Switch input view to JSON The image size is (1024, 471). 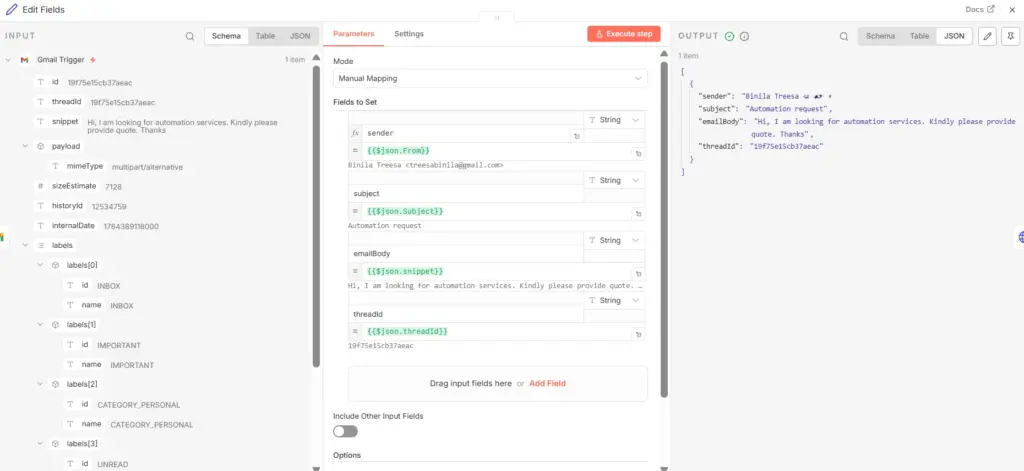(x=300, y=37)
